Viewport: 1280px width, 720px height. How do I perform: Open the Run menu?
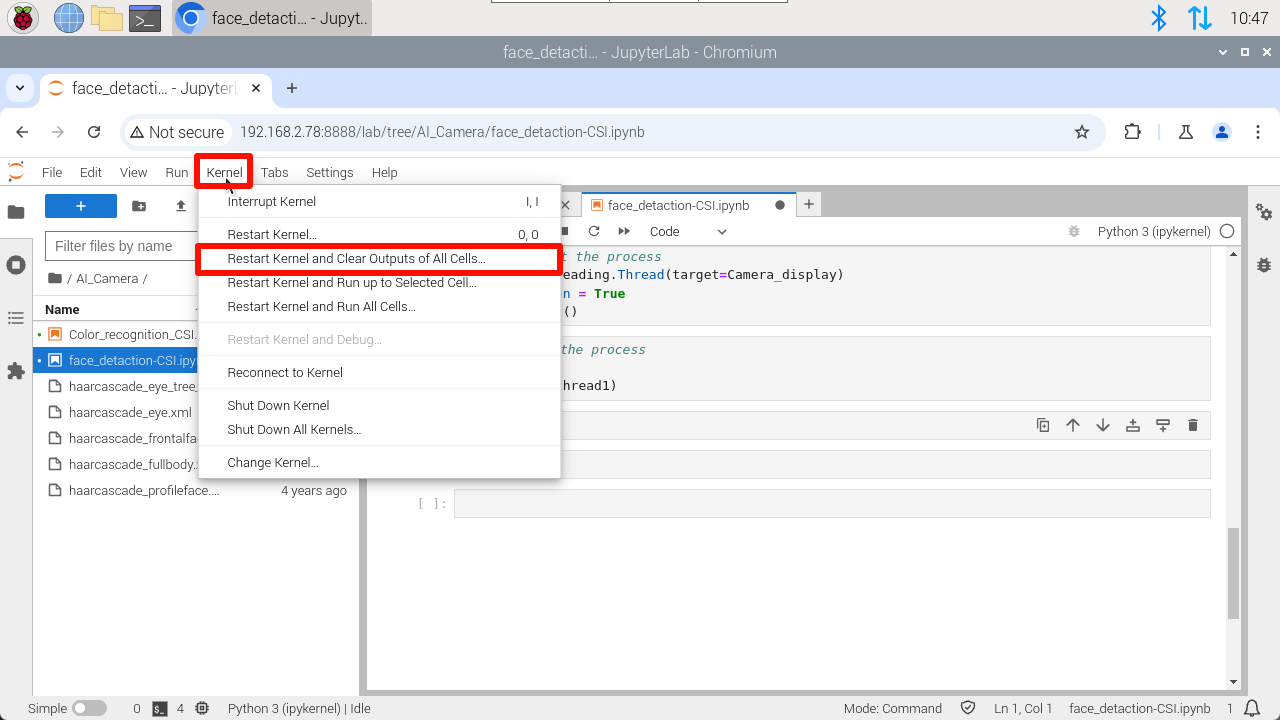click(177, 172)
